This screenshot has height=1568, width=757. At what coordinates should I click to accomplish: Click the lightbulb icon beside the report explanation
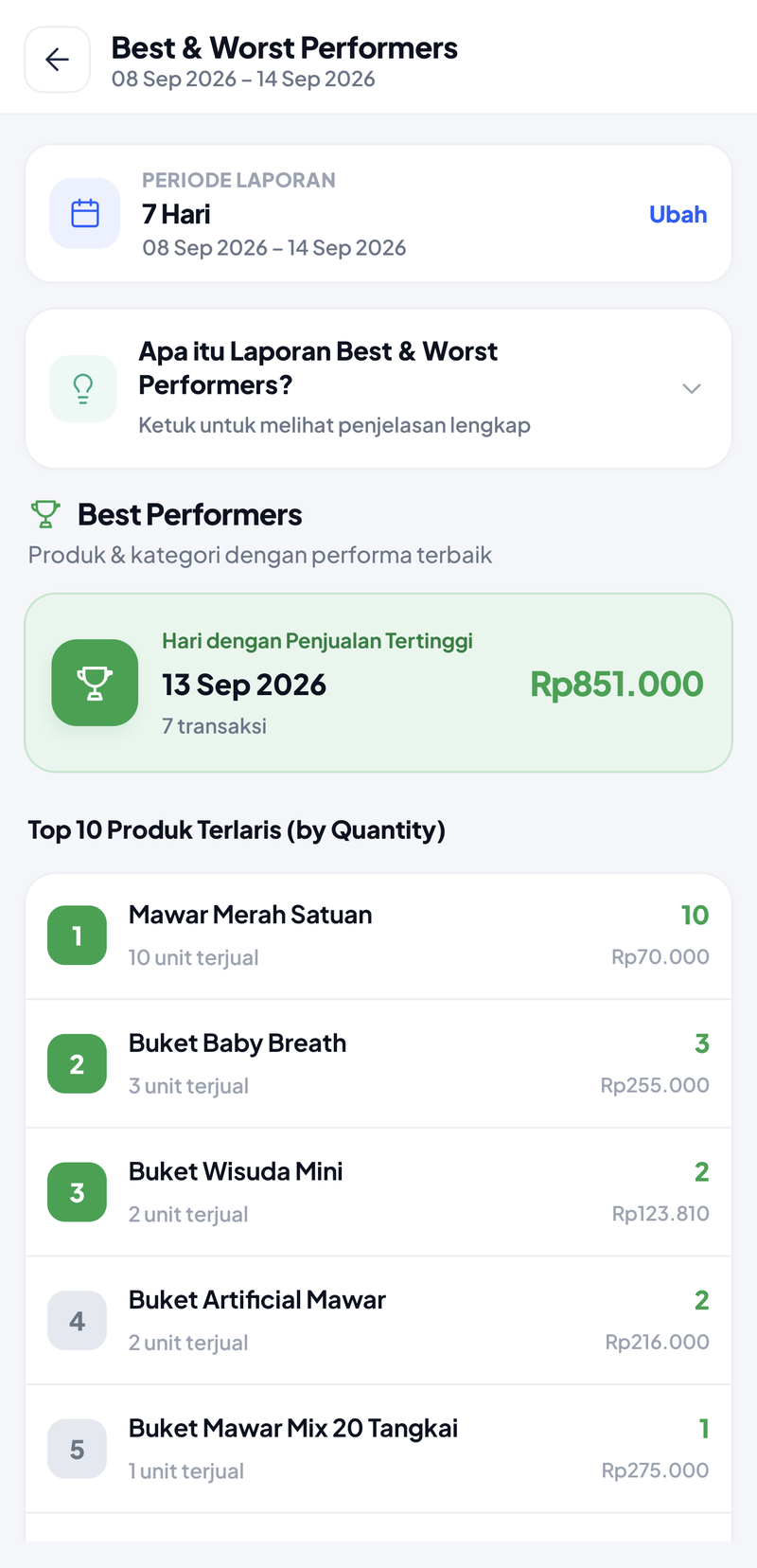(x=83, y=388)
